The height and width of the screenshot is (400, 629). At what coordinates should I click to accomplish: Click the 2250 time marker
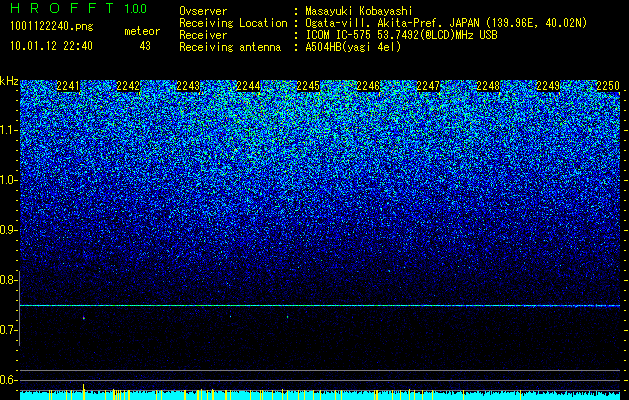tap(608, 86)
